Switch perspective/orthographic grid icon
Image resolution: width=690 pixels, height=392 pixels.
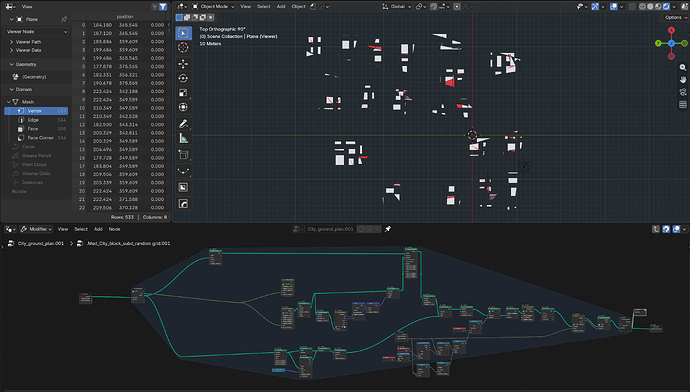(x=683, y=104)
